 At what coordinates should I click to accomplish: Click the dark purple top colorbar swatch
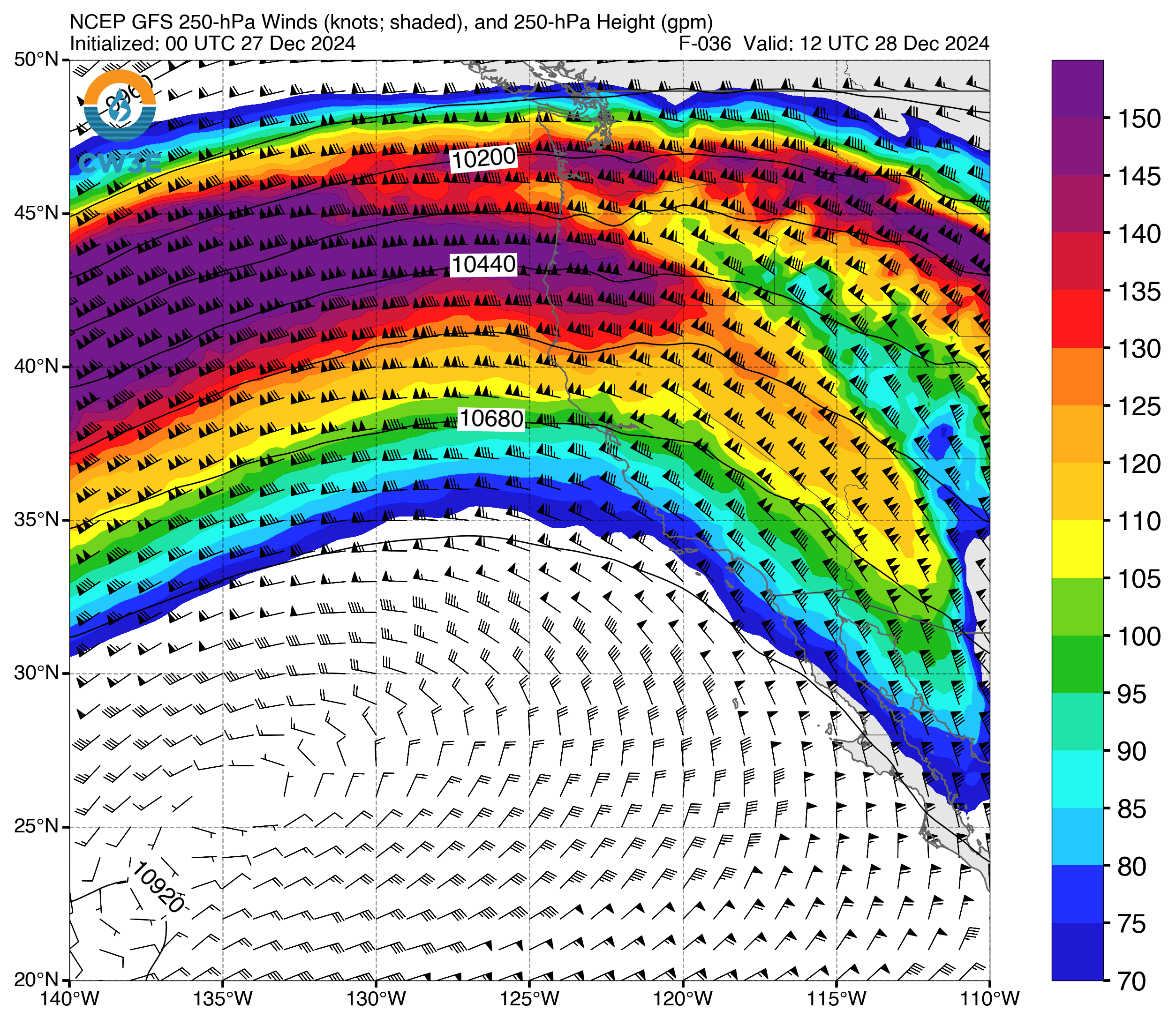[1077, 89]
